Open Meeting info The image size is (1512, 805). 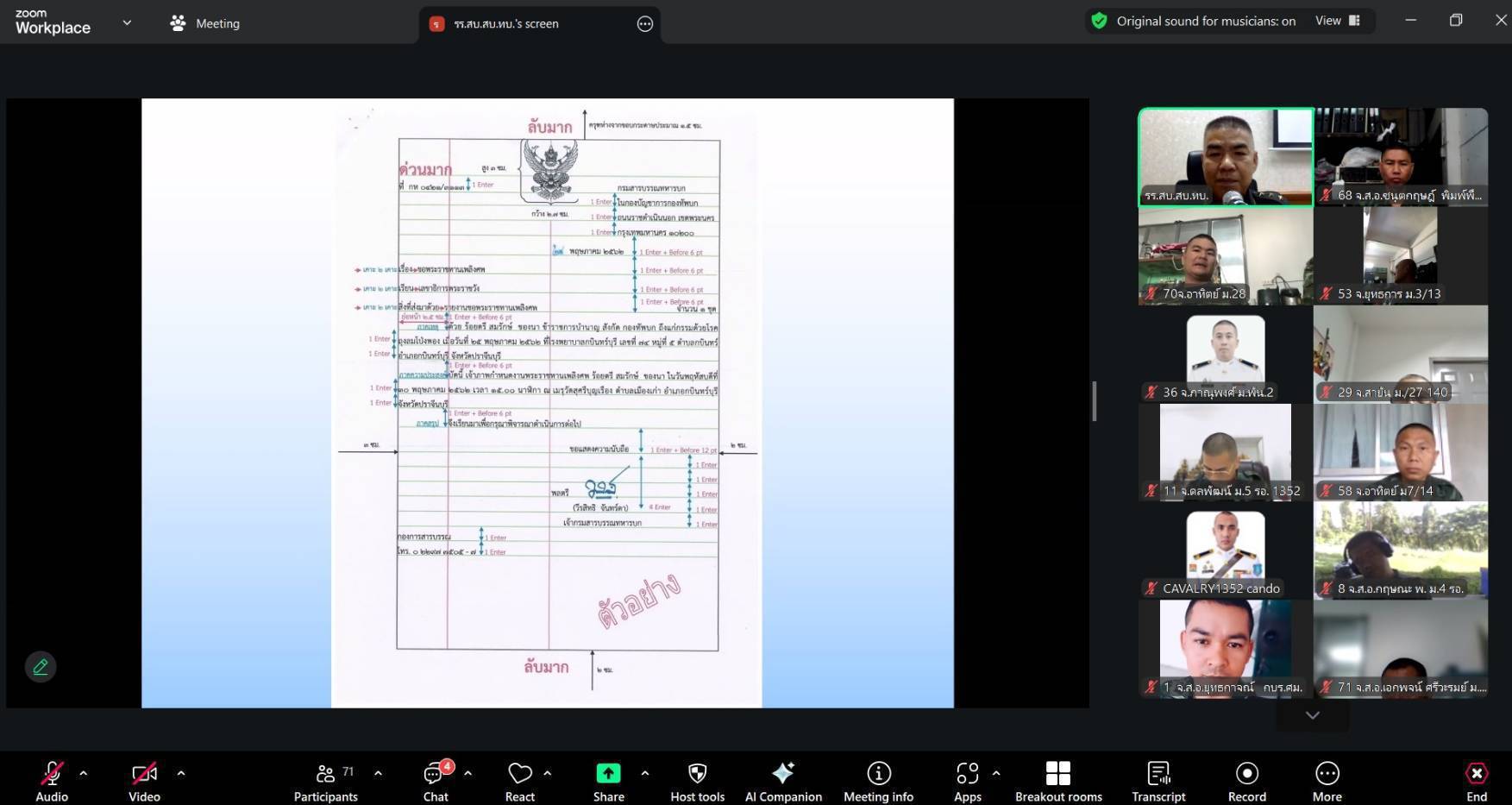pyautogui.click(x=878, y=781)
